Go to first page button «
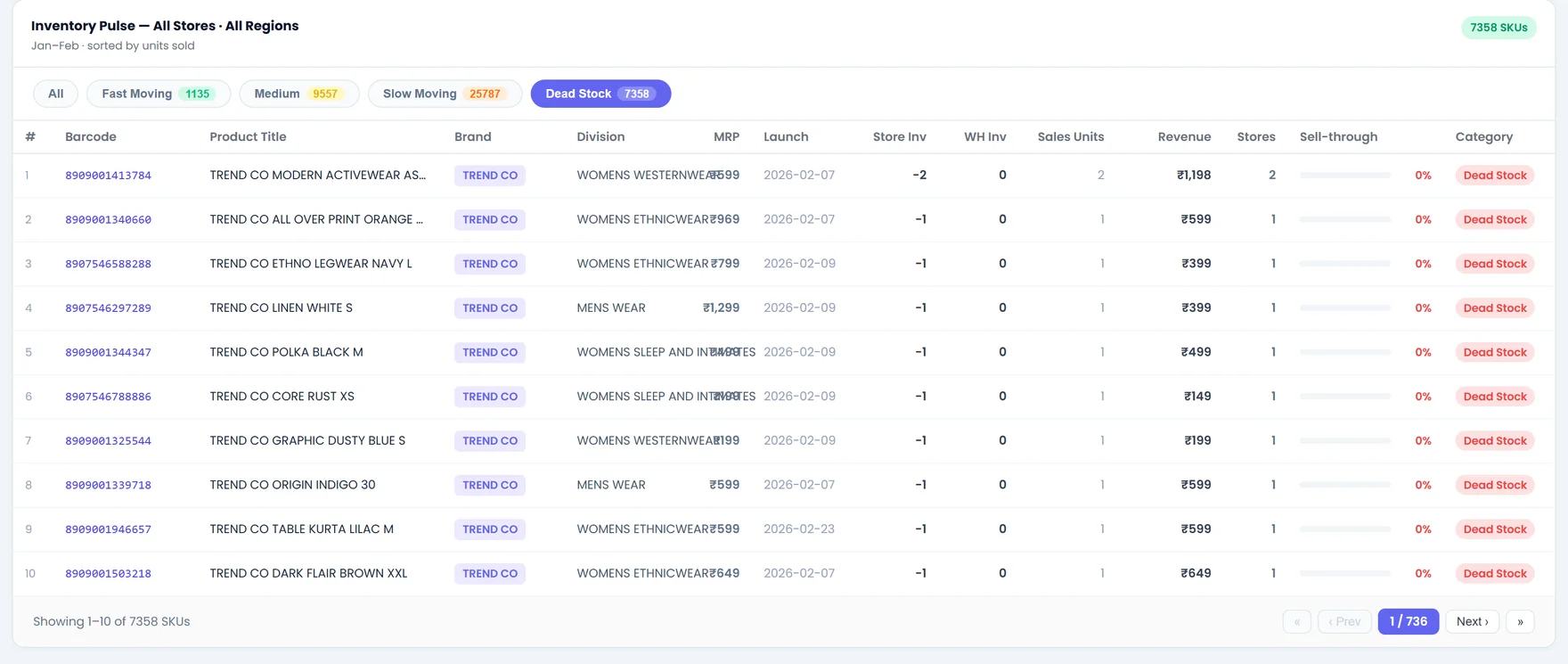 click(1296, 621)
